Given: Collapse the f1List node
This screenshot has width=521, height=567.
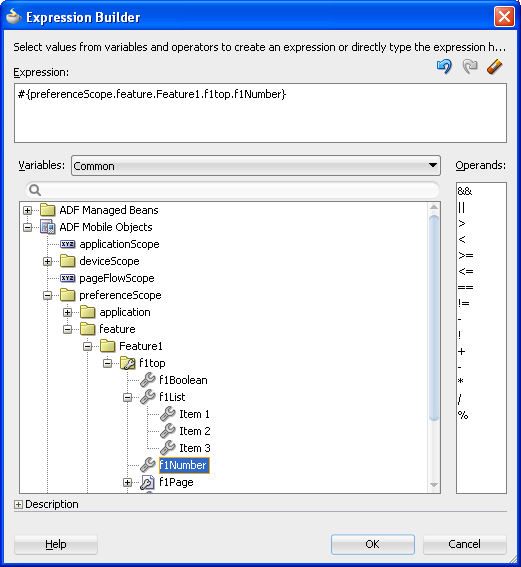Looking at the screenshot, I should coord(127,397).
